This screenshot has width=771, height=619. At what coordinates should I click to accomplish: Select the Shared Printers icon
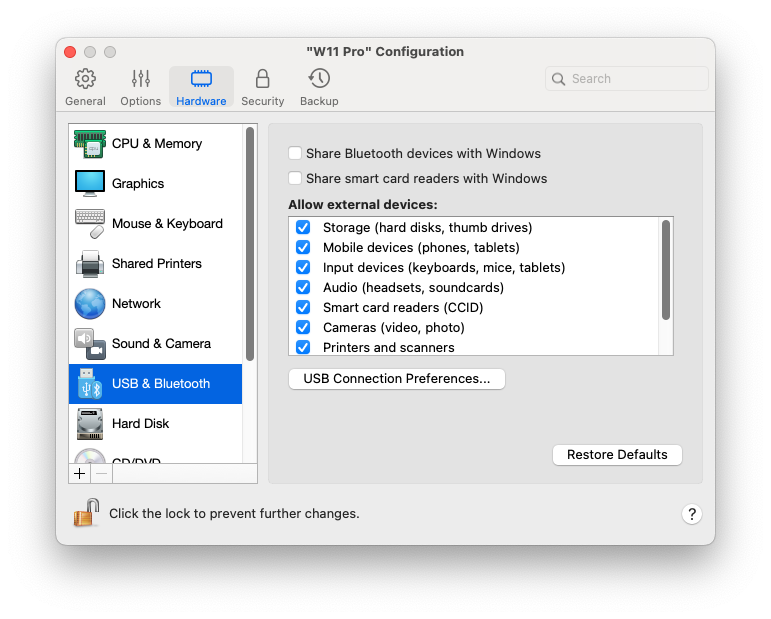point(90,264)
